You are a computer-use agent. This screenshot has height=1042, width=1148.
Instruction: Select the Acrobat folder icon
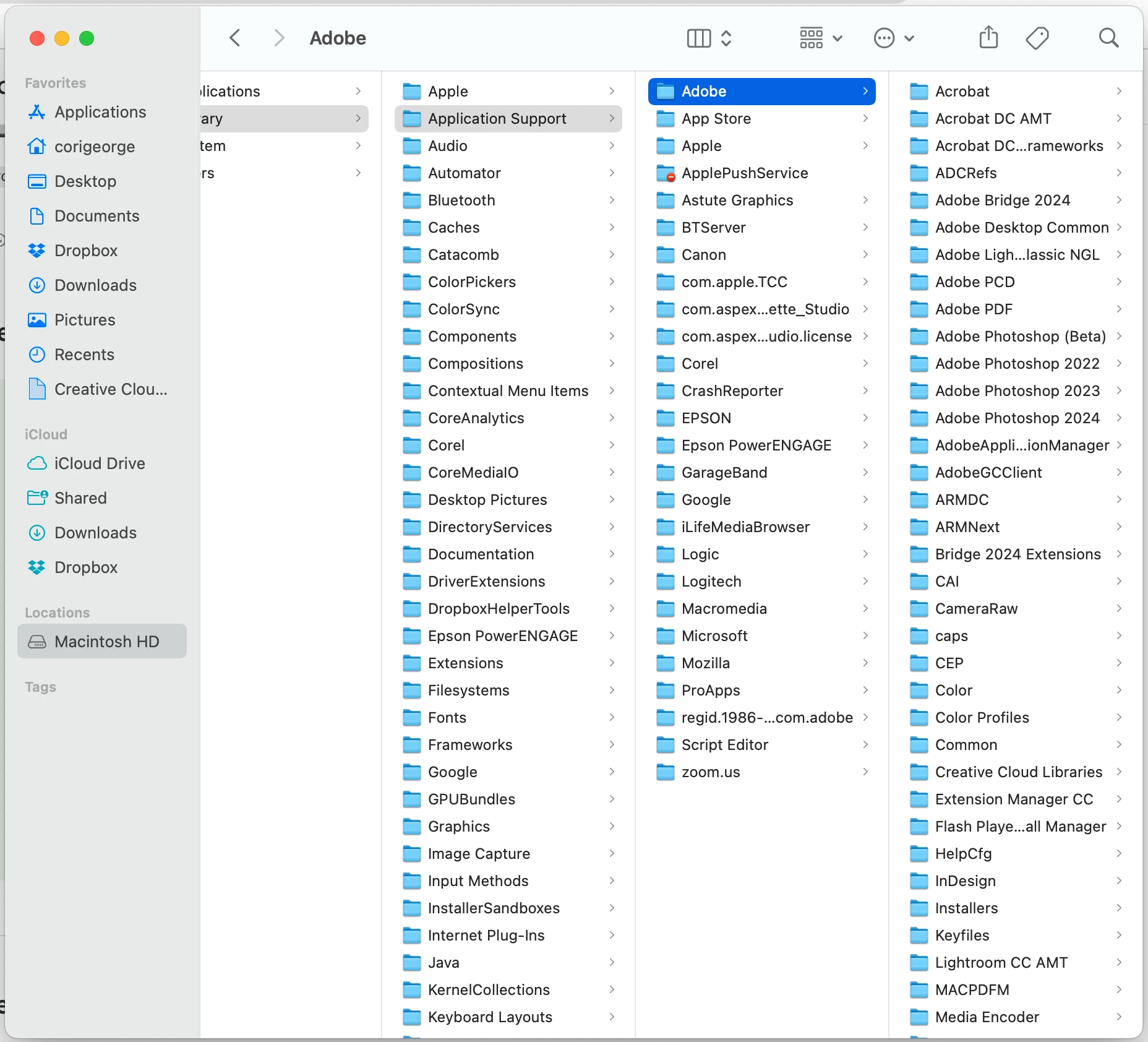(x=919, y=92)
